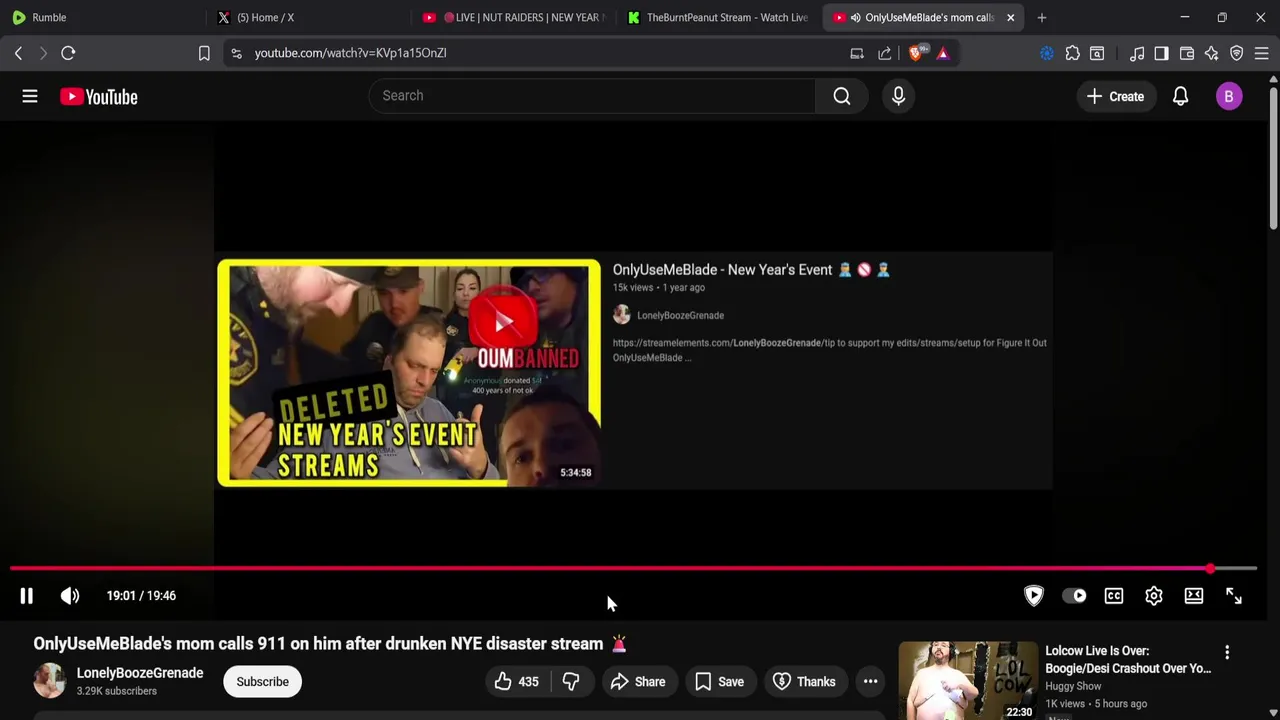Open account avatar menu
Image resolution: width=1280 pixels, height=720 pixels.
1229,97
